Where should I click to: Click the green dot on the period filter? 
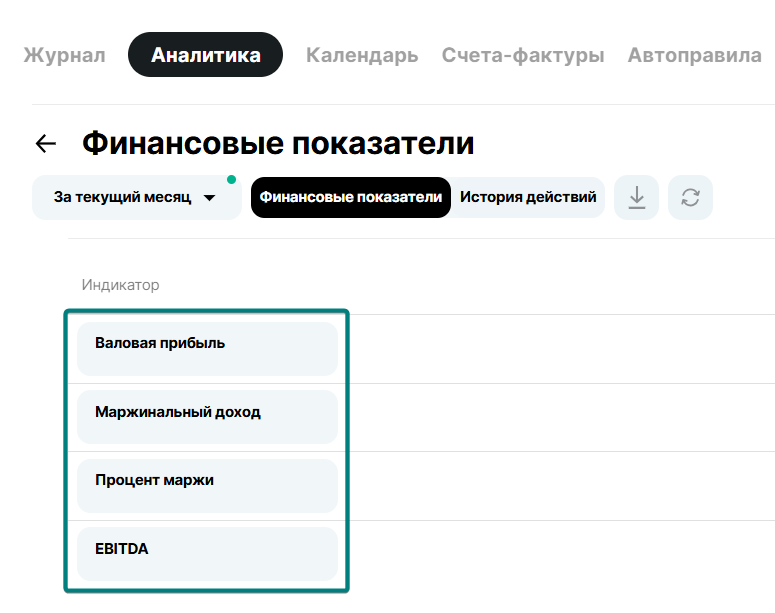231,180
